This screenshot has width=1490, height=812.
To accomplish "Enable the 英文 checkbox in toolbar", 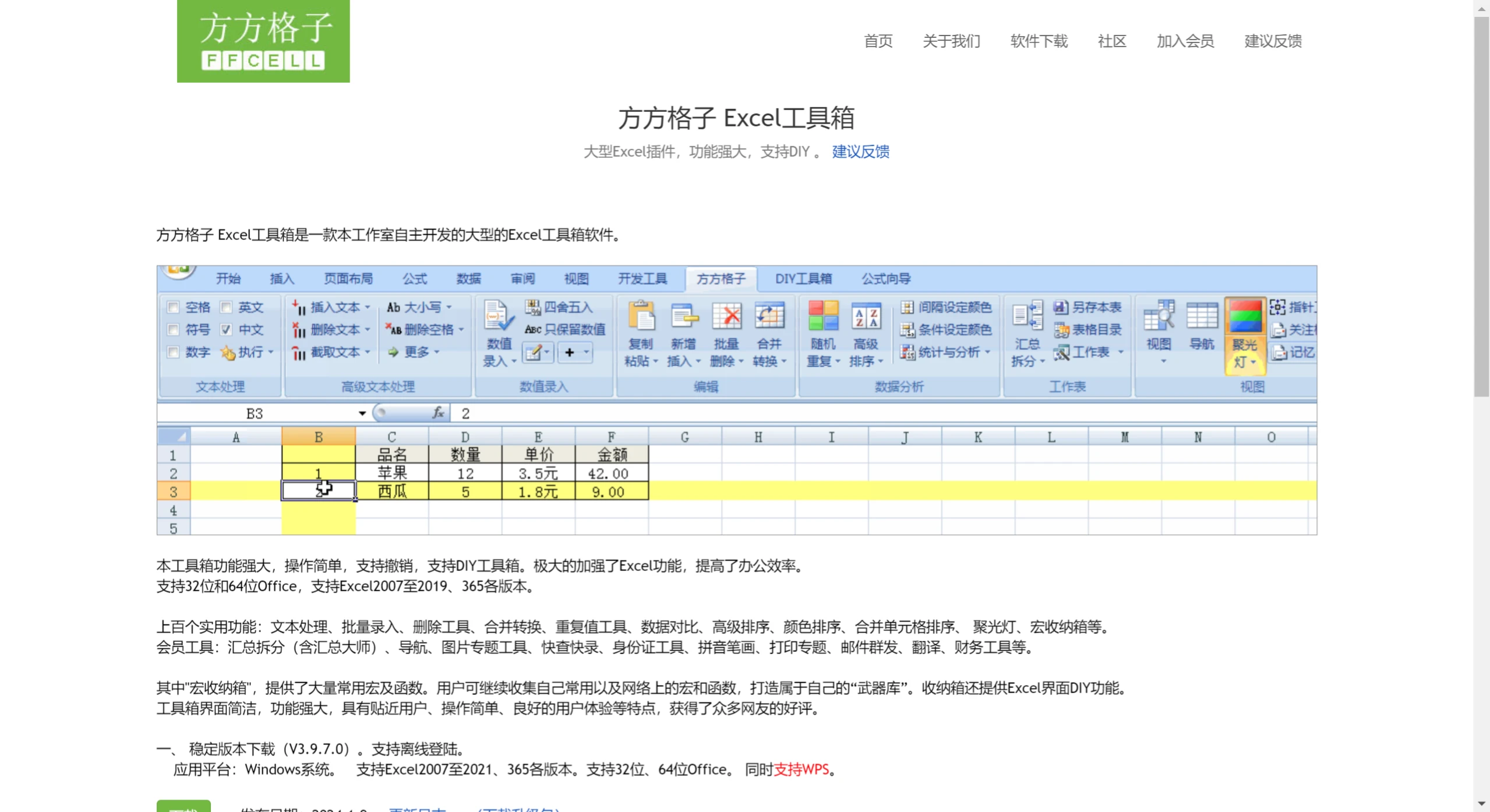I will tap(225, 308).
